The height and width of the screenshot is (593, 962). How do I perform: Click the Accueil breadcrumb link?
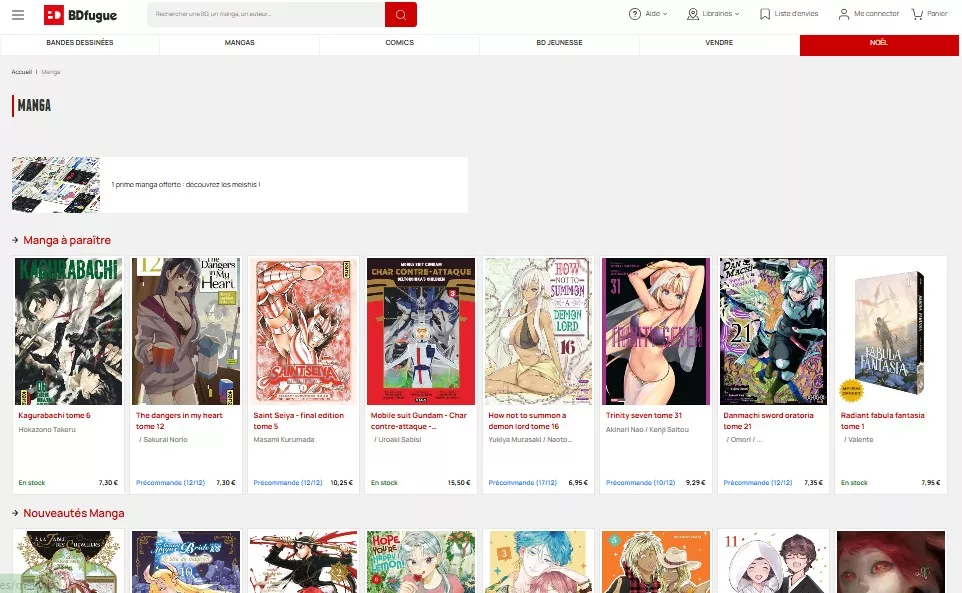tap(21, 71)
